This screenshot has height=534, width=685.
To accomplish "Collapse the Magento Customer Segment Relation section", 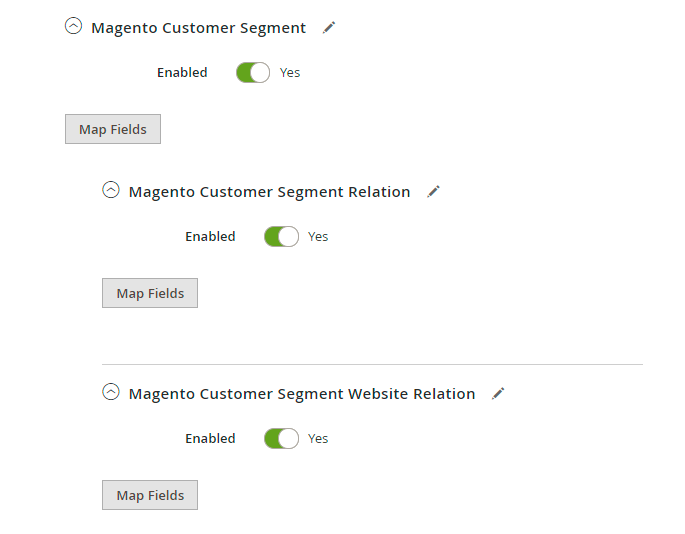I will [x=111, y=191].
